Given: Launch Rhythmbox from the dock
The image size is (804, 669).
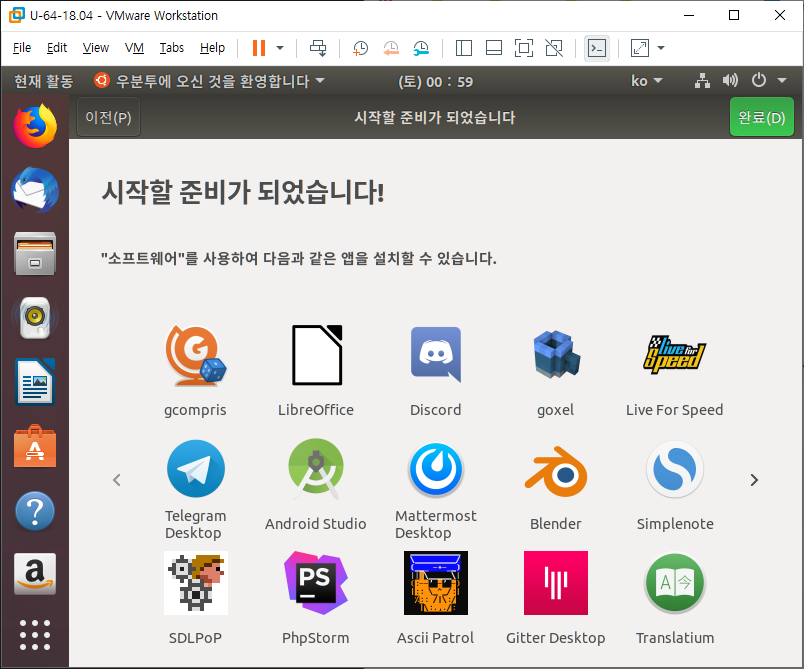Looking at the screenshot, I should (x=35, y=318).
